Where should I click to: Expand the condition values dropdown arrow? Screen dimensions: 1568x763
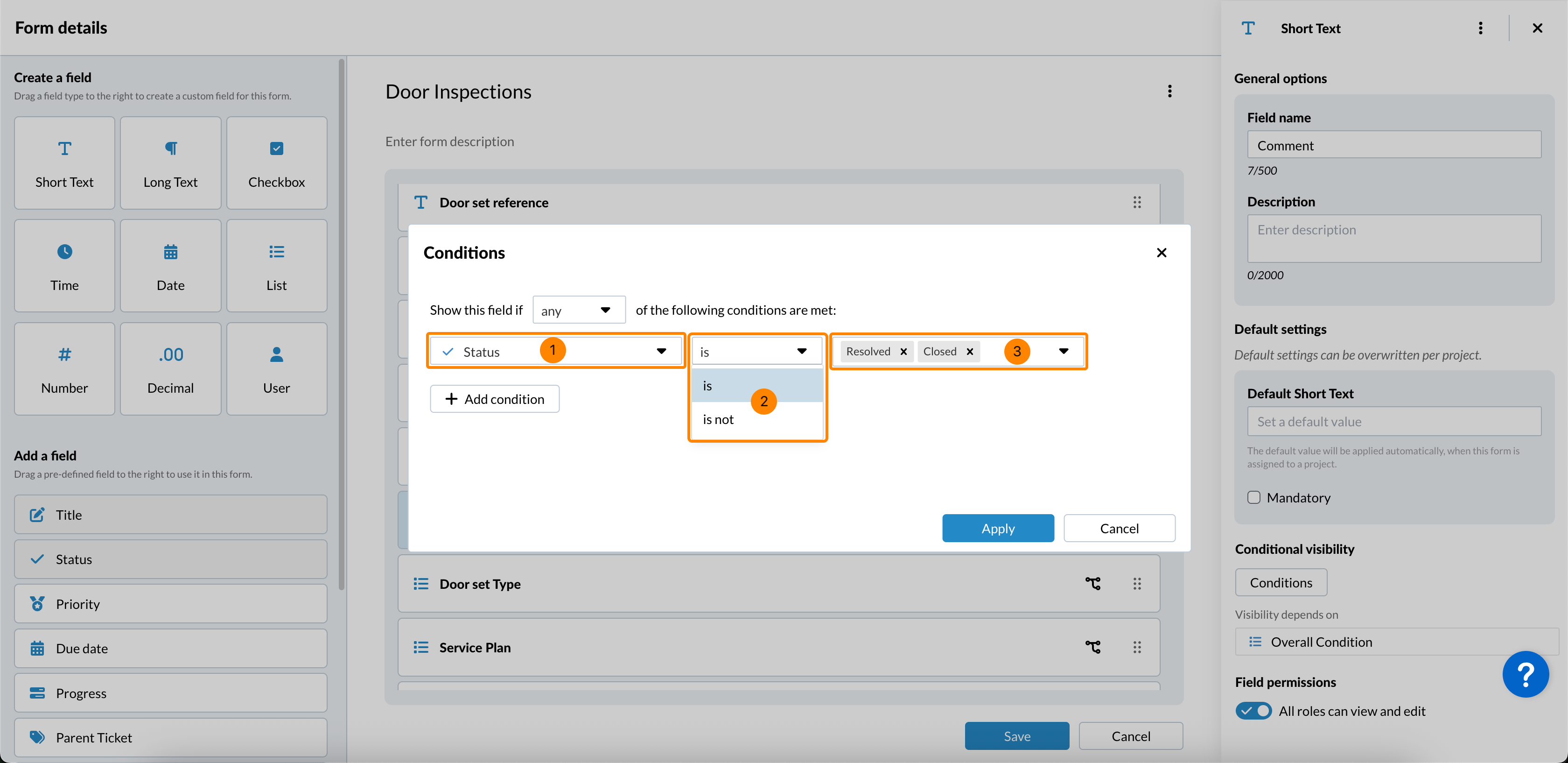pos(1064,351)
